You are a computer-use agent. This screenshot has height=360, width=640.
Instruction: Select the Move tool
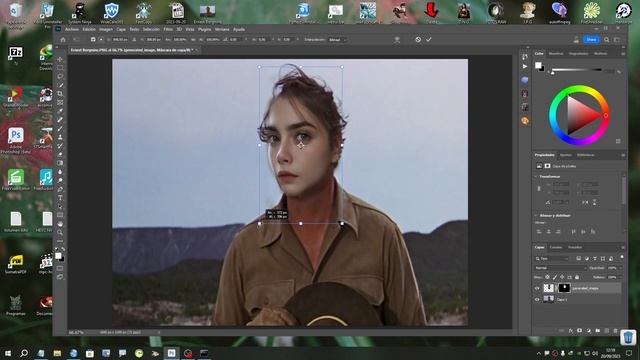click(60, 59)
